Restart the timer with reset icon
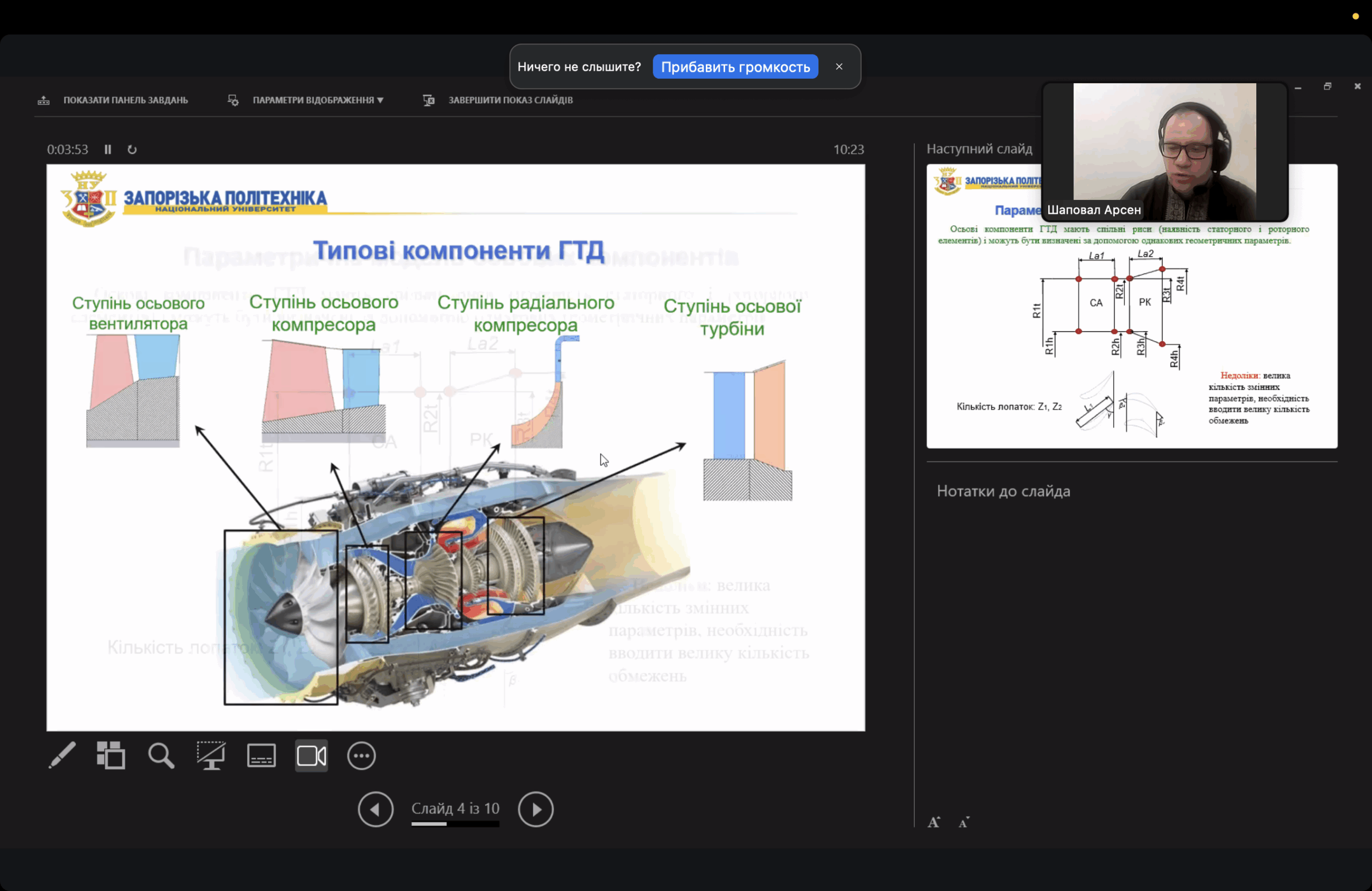This screenshot has height=891, width=1372. pyautogui.click(x=132, y=150)
